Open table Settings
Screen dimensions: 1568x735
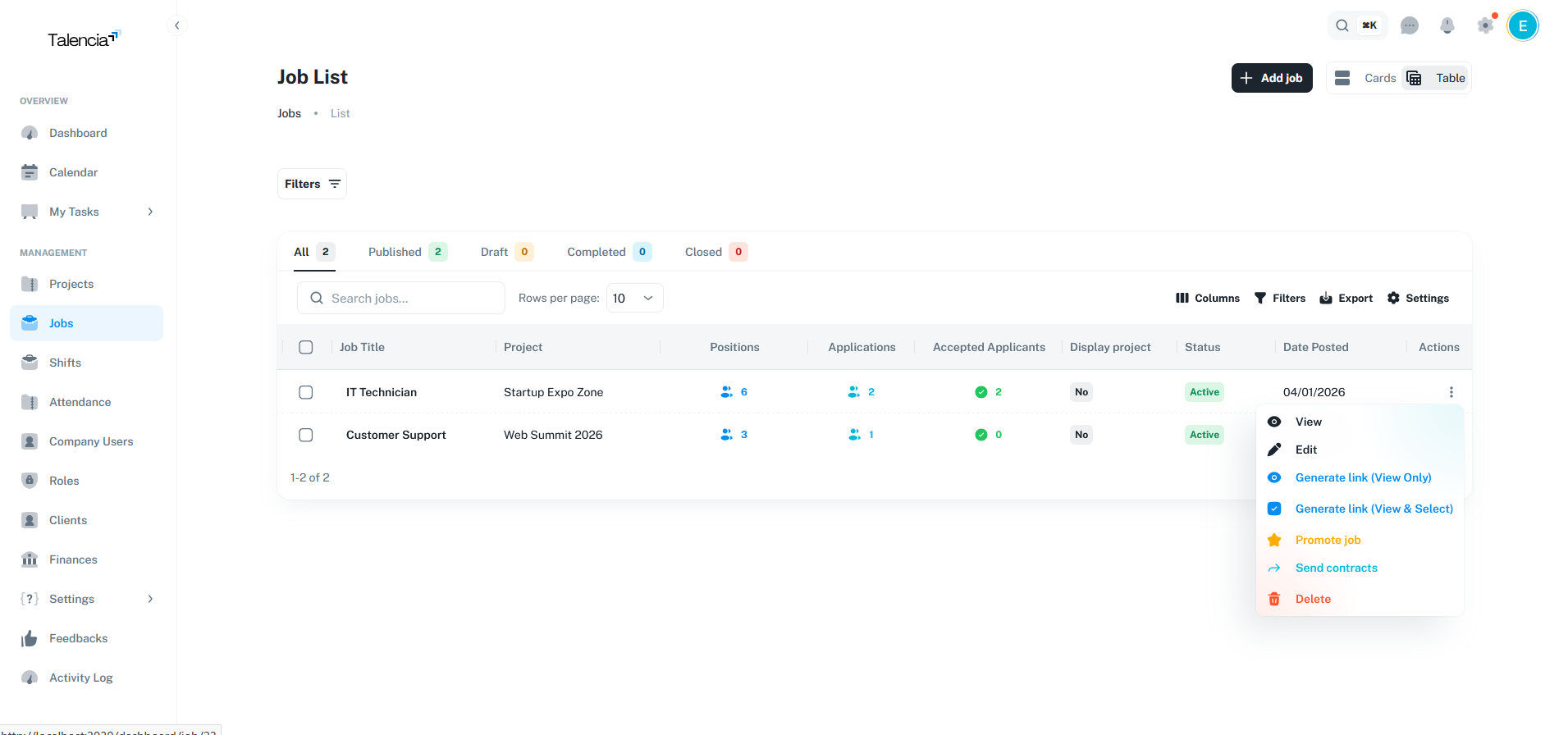point(1418,298)
